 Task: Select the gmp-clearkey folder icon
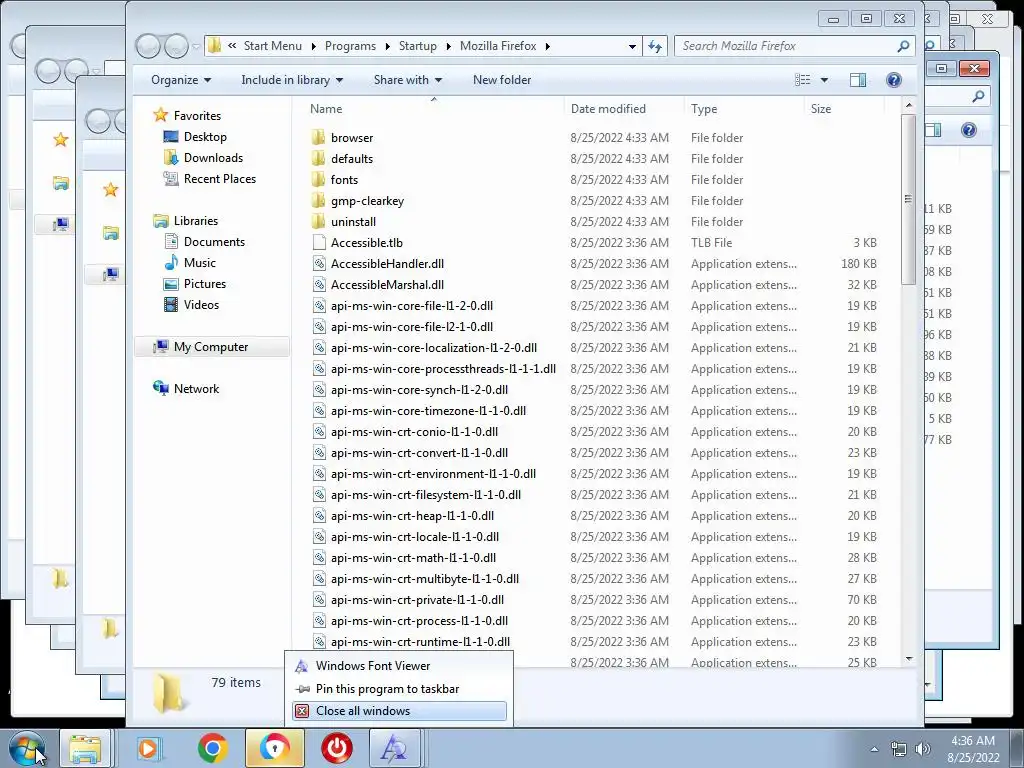[x=319, y=200]
